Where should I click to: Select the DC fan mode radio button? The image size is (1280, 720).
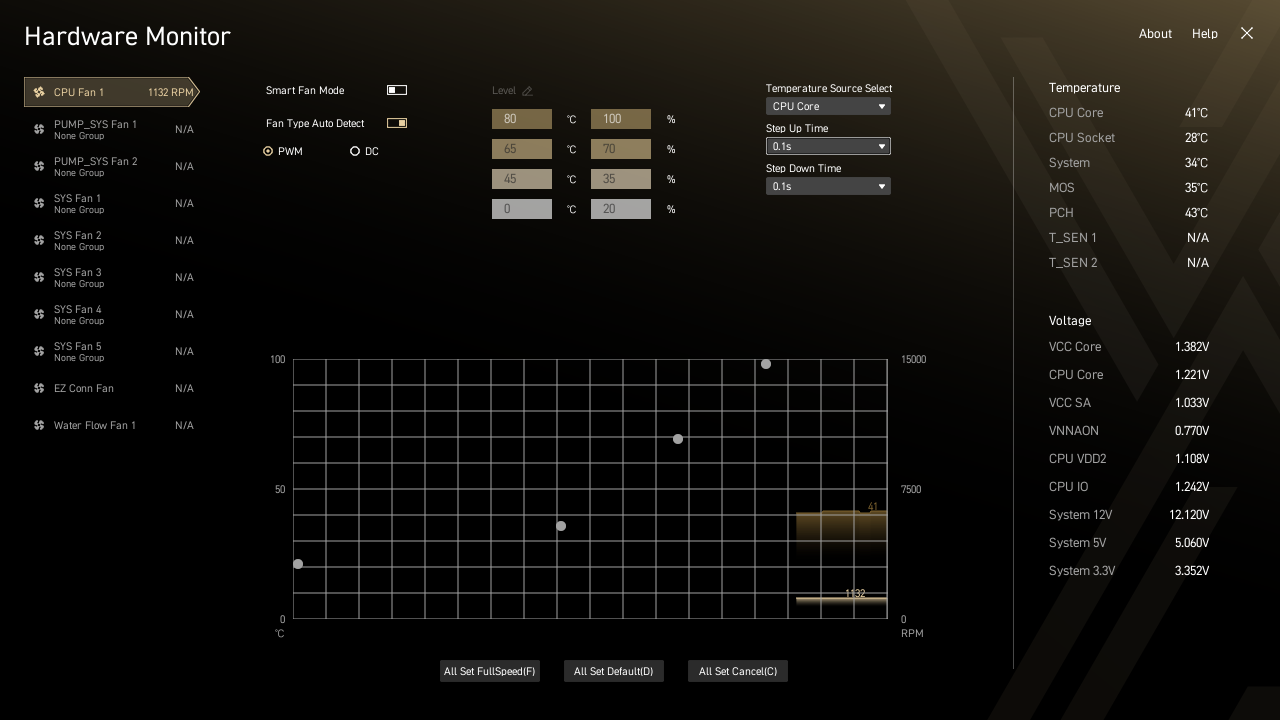355,150
